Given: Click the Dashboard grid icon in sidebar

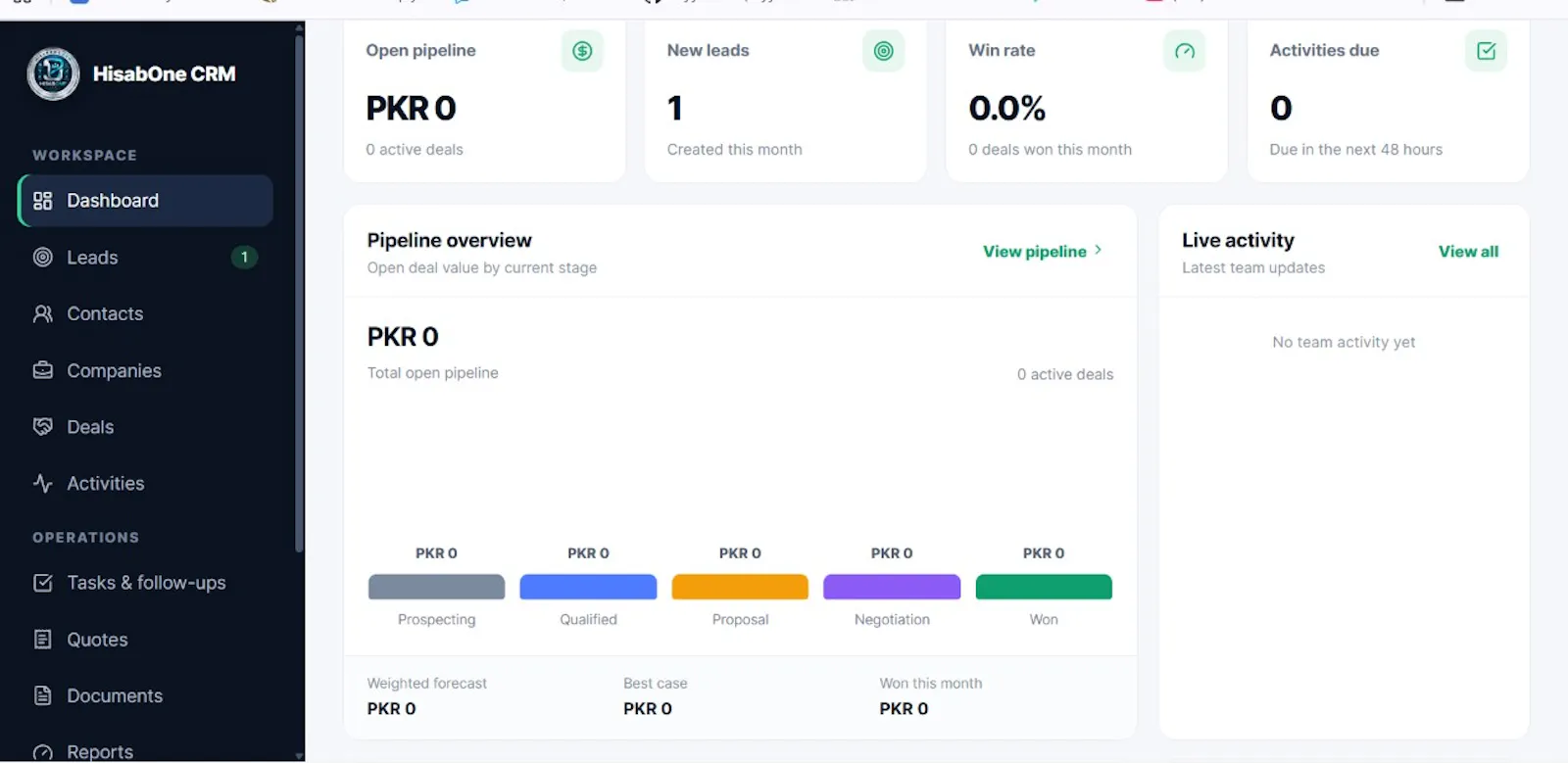Looking at the screenshot, I should point(42,201).
